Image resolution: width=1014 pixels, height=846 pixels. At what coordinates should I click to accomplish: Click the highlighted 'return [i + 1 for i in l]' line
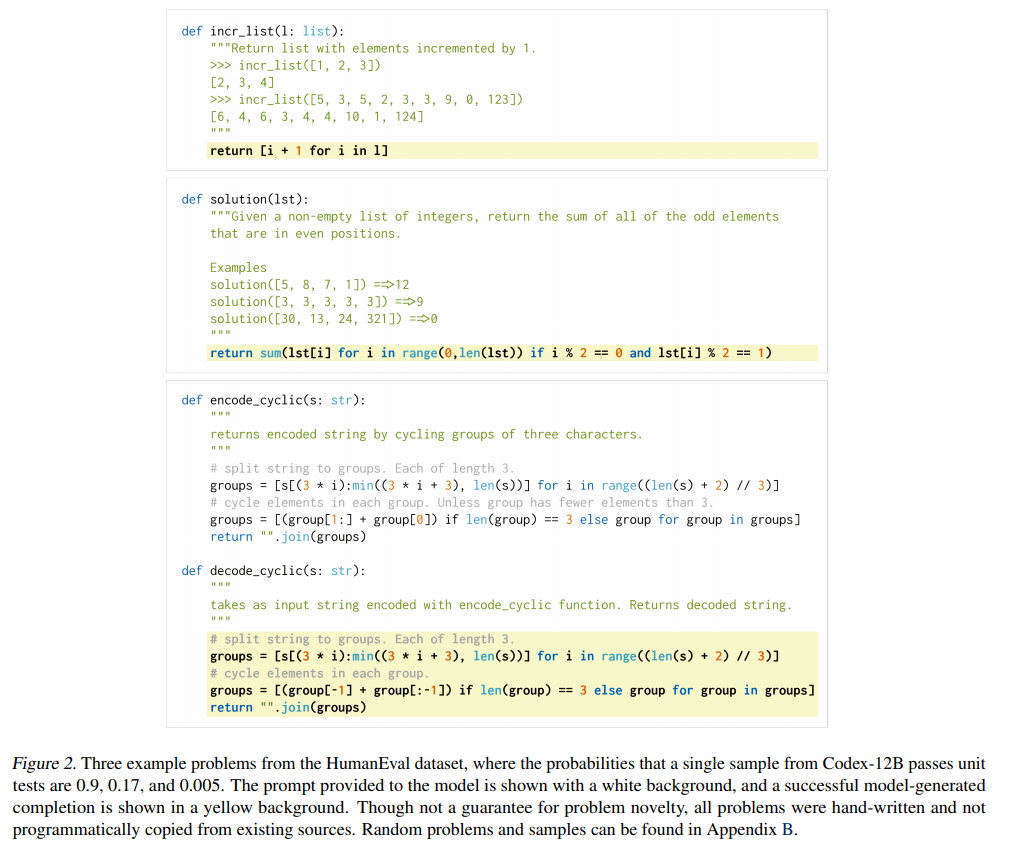point(298,150)
